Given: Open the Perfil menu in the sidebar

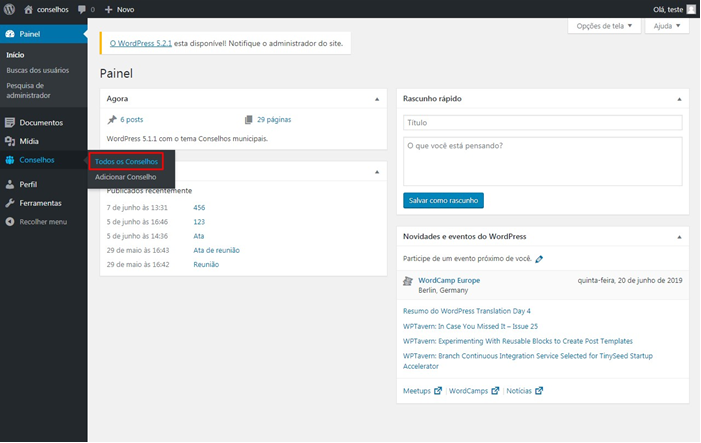Looking at the screenshot, I should (43, 184).
